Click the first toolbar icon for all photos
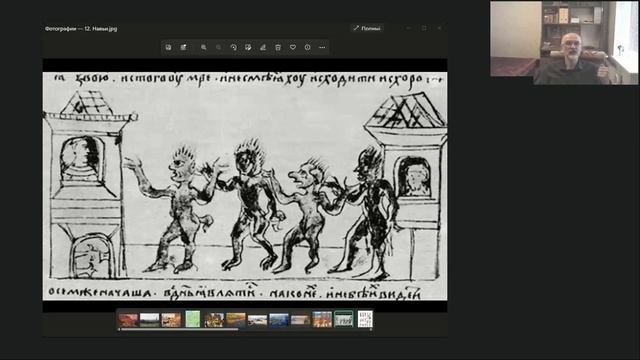 tap(168, 47)
